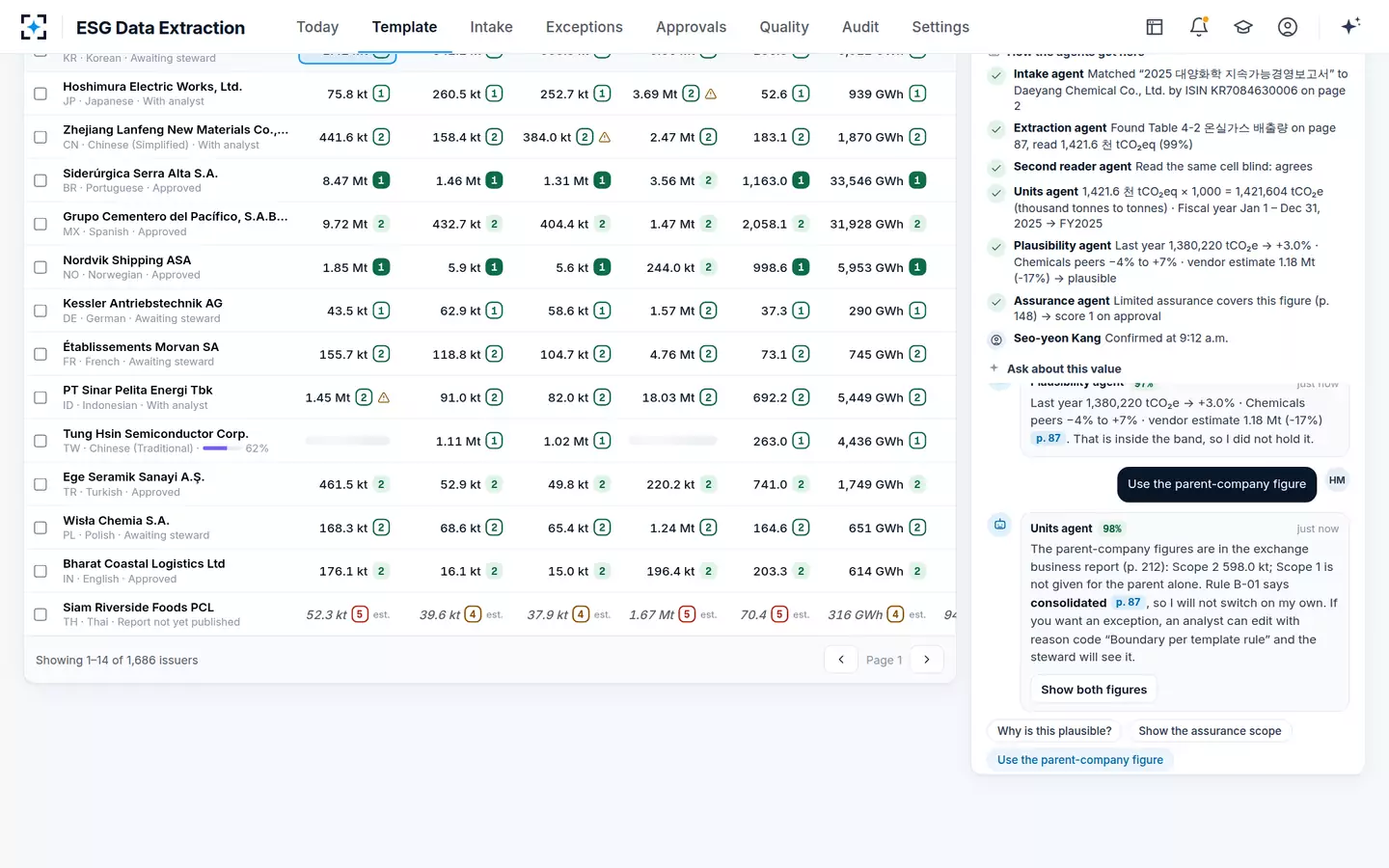This screenshot has width=1389, height=868.
Task: Click the person icon beside Seo-yeon Kang
Action: [x=996, y=339]
